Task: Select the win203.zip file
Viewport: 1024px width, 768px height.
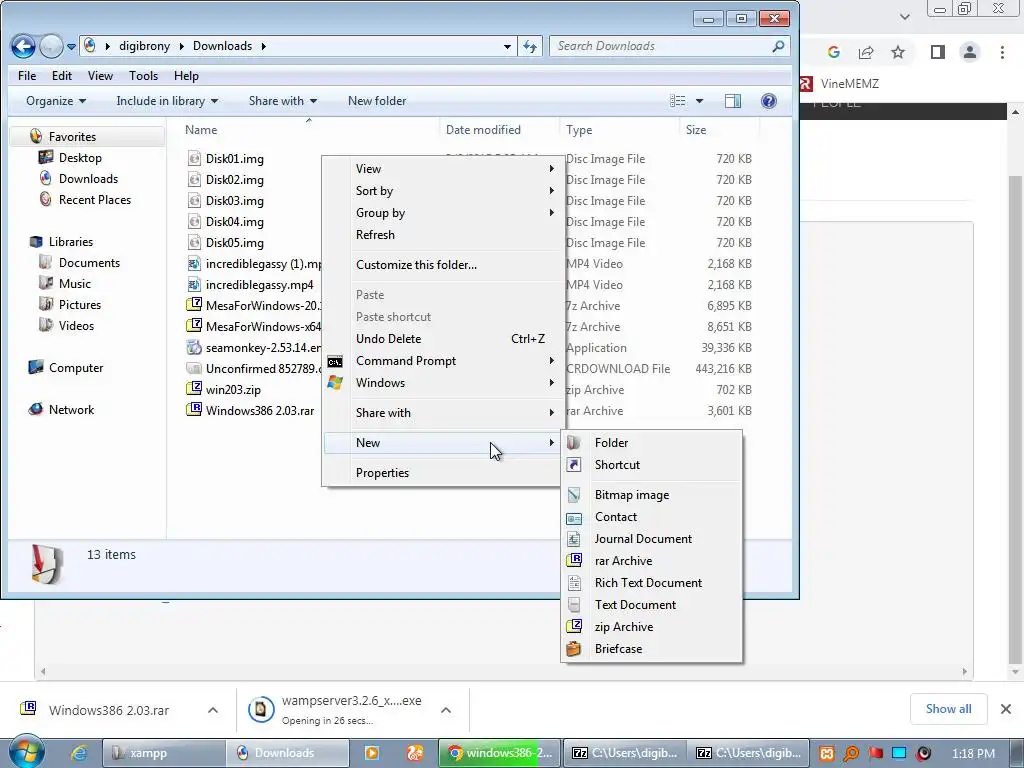Action: pos(233,390)
